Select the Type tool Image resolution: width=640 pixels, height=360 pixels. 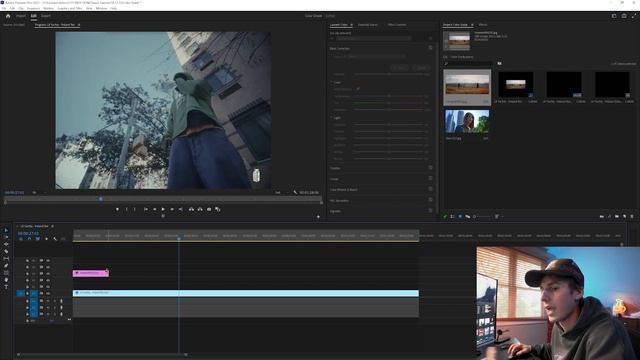coord(6,287)
